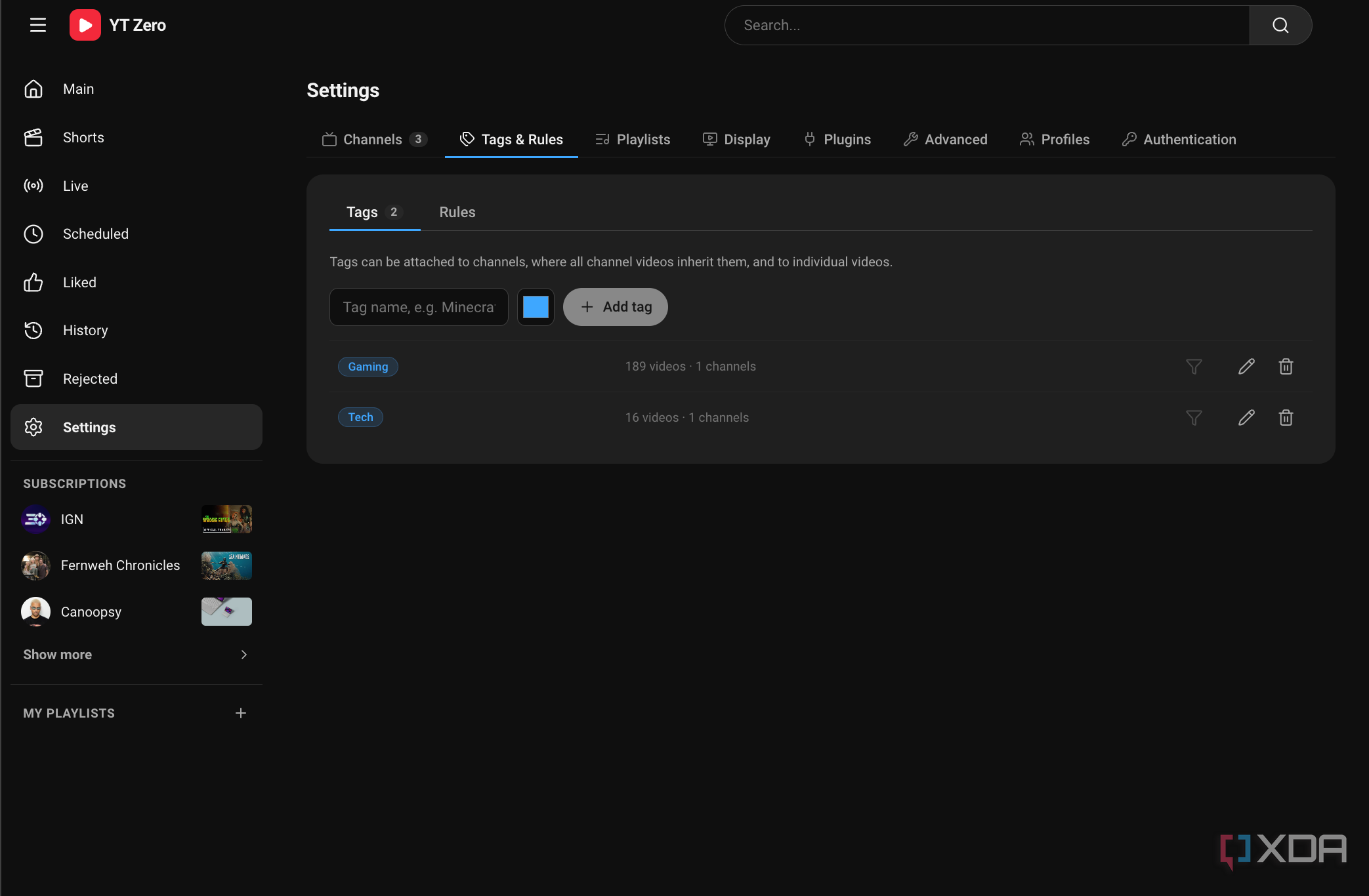The width and height of the screenshot is (1369, 896).
Task: Open Scheduled videos
Action: (137, 234)
